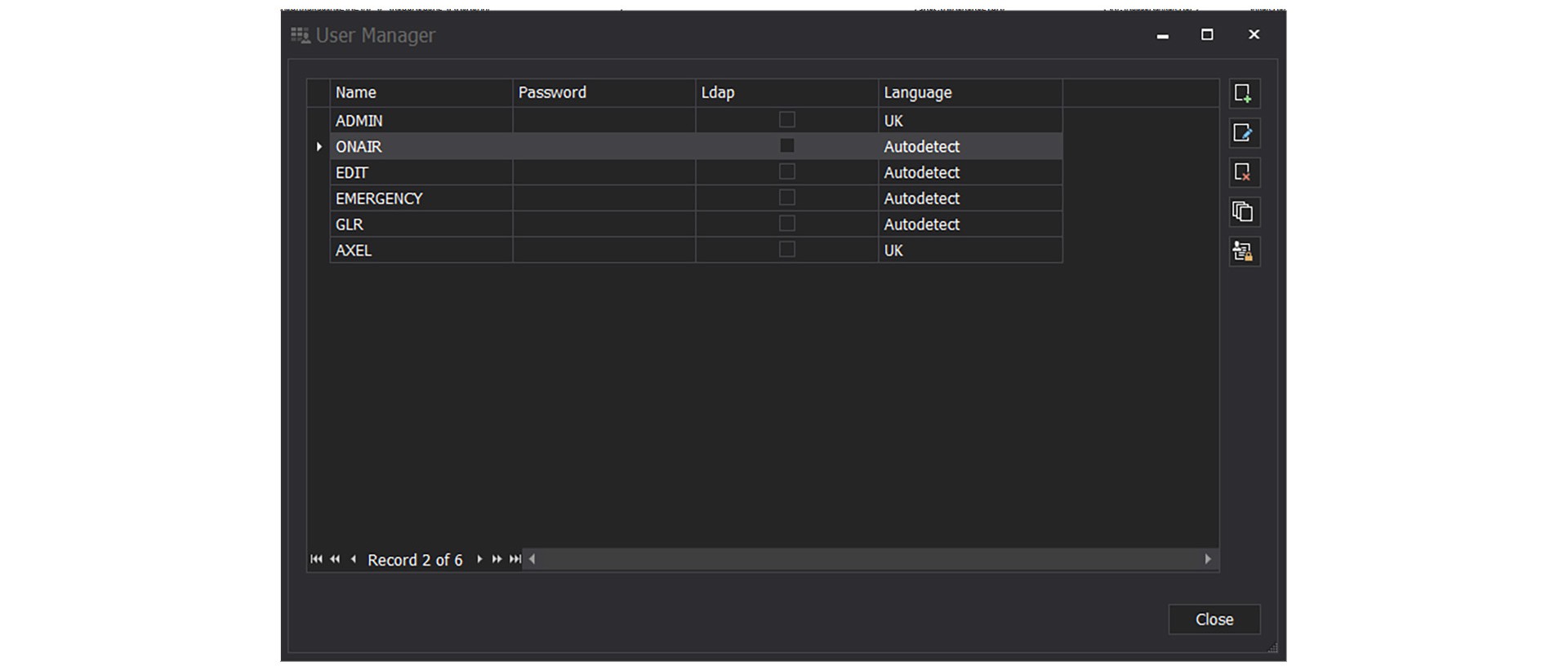Image resolution: width=1568 pixels, height=671 pixels.
Task: Toggle the Ldap checkbox for ADMIN
Action: pyautogui.click(x=786, y=120)
